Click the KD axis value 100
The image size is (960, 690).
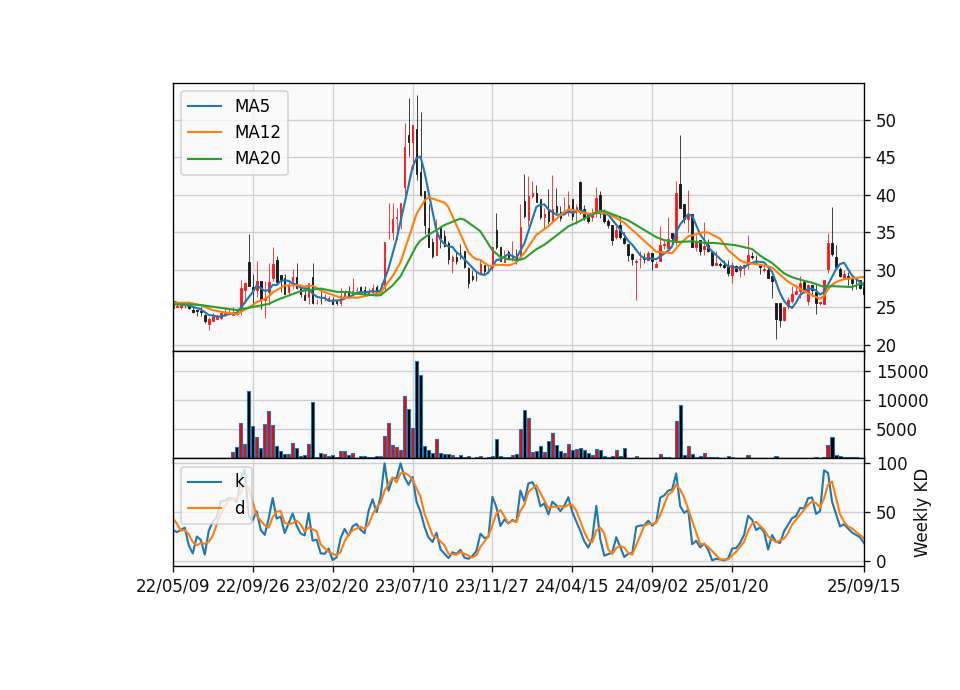891,464
